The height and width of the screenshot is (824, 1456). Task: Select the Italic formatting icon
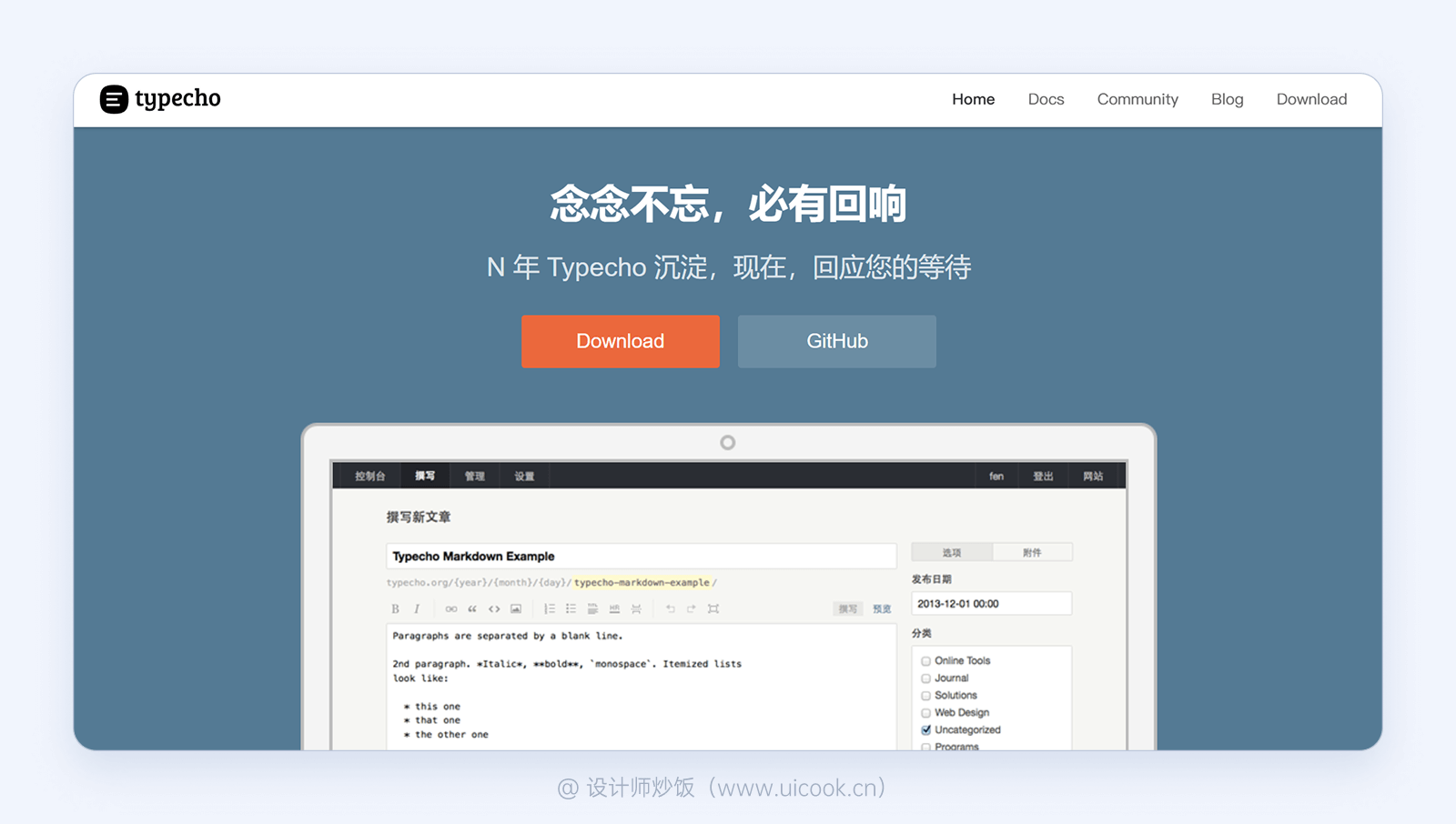417,608
